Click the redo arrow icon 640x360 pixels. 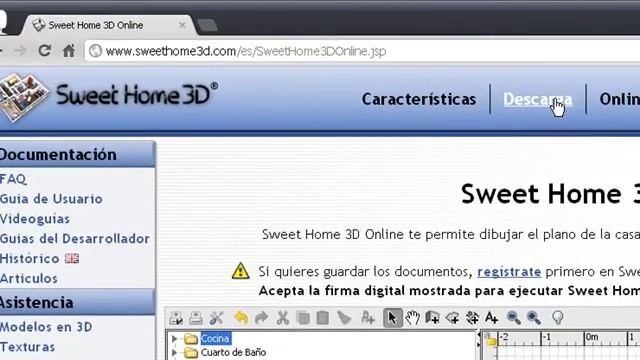pos(261,318)
